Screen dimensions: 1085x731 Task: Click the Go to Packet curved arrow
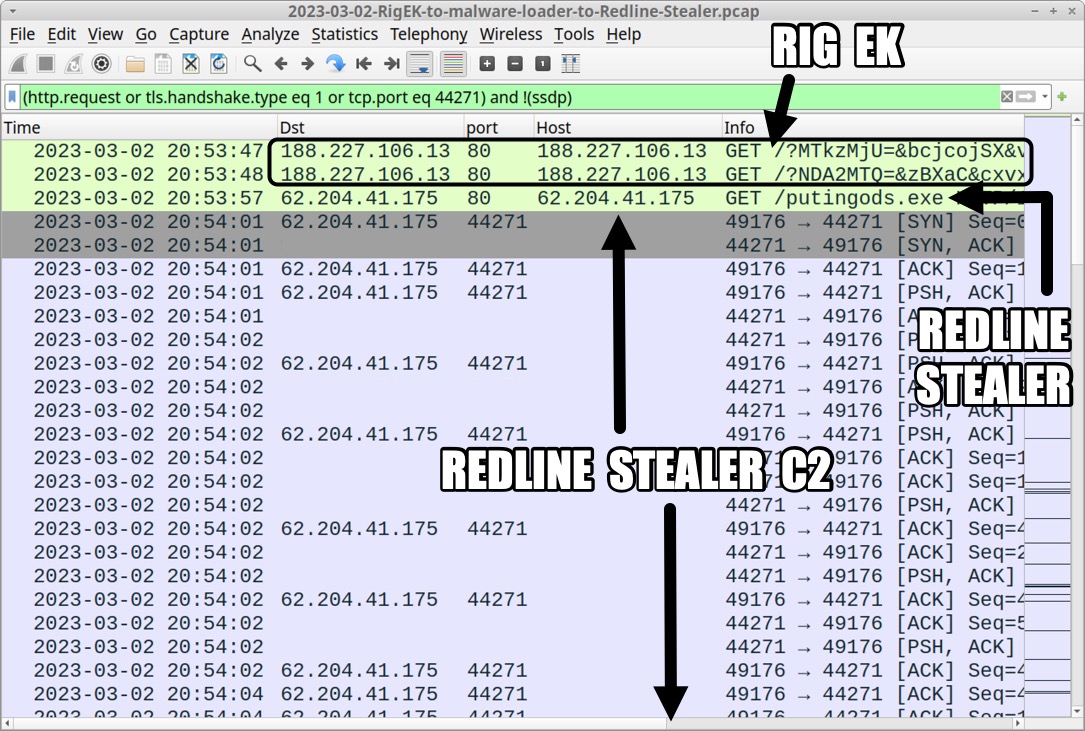336,64
